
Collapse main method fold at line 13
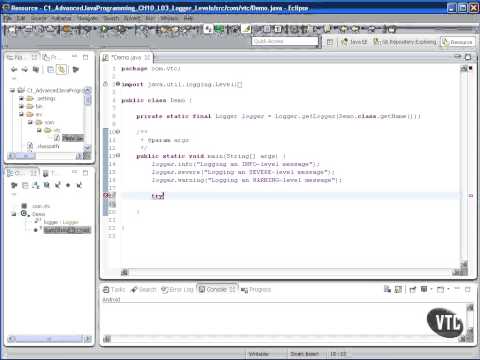coord(118,156)
